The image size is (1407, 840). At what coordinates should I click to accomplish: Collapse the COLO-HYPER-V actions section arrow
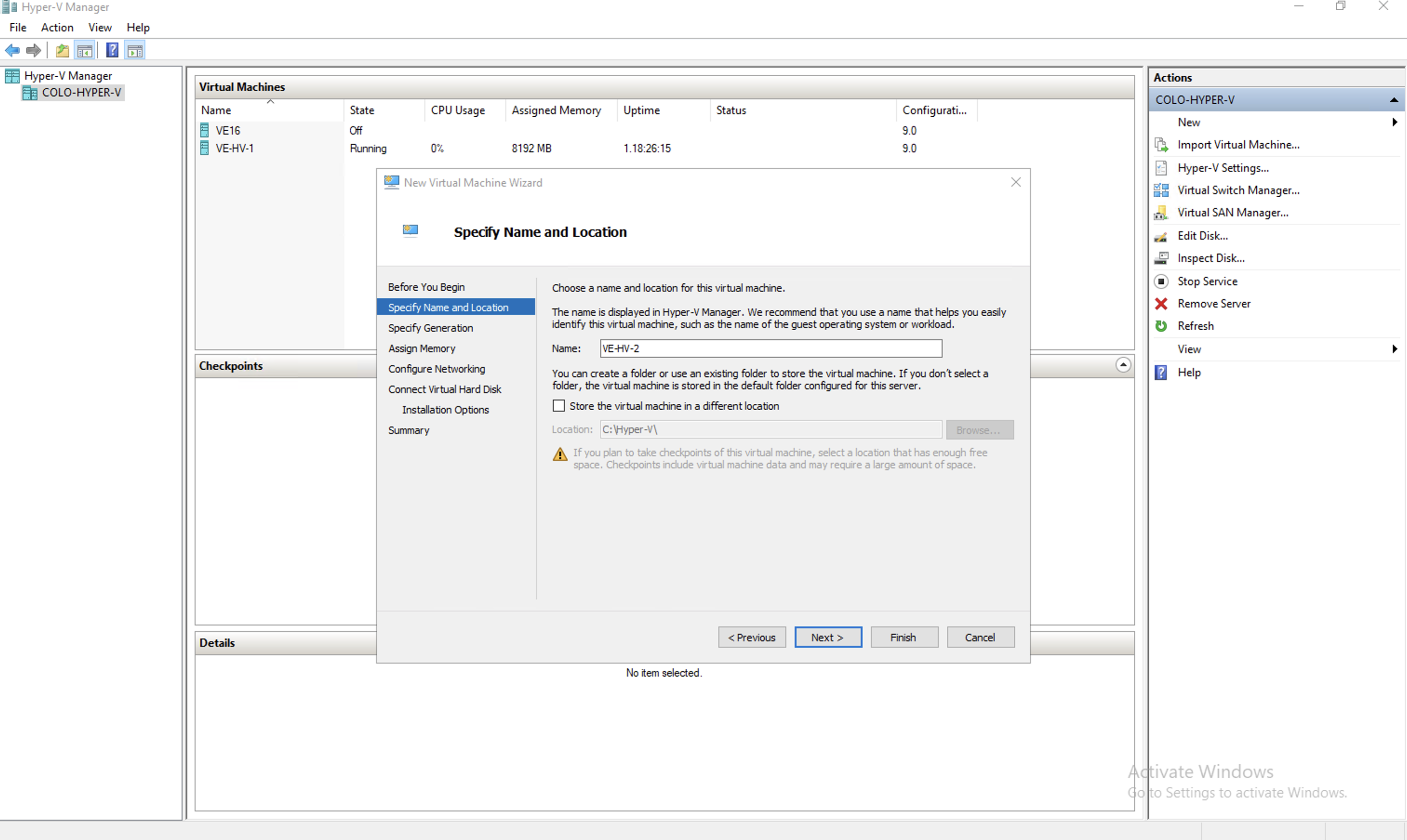pyautogui.click(x=1394, y=100)
